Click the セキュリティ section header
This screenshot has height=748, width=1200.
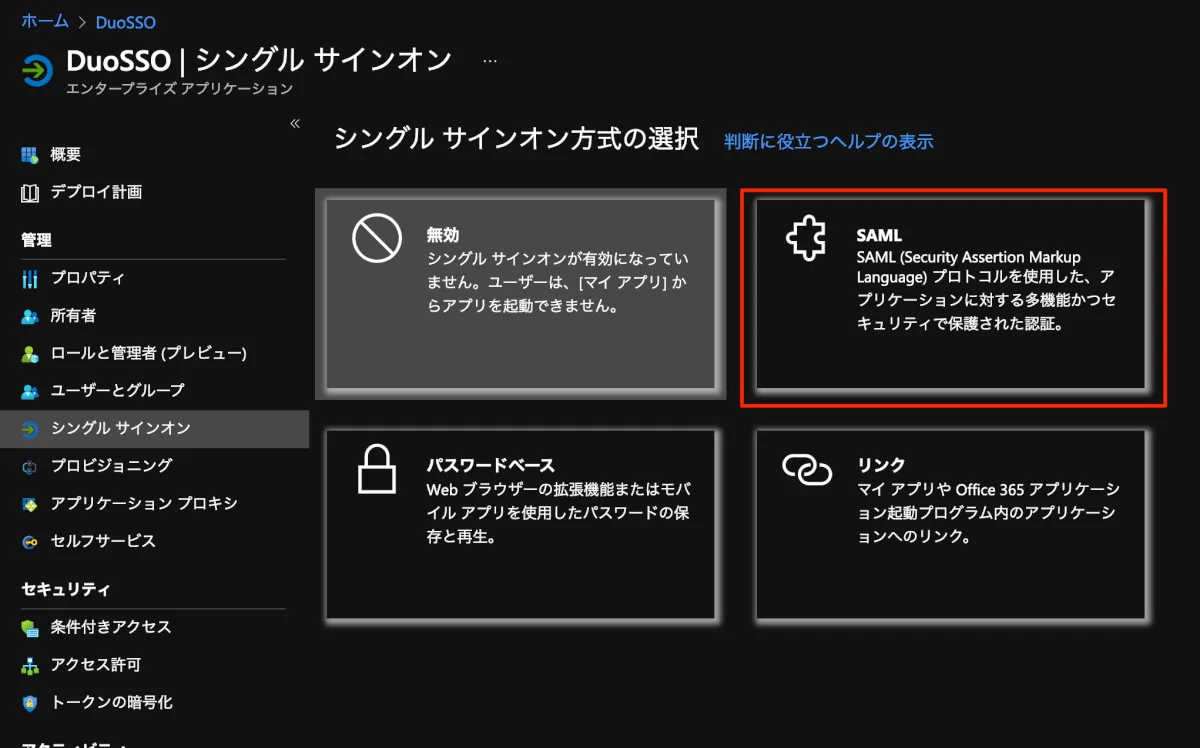[66, 589]
